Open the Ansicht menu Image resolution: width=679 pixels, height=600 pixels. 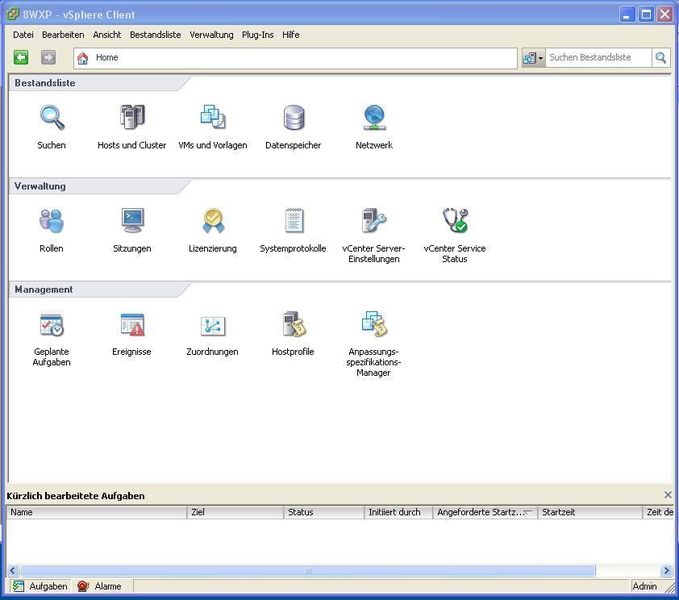coord(107,35)
